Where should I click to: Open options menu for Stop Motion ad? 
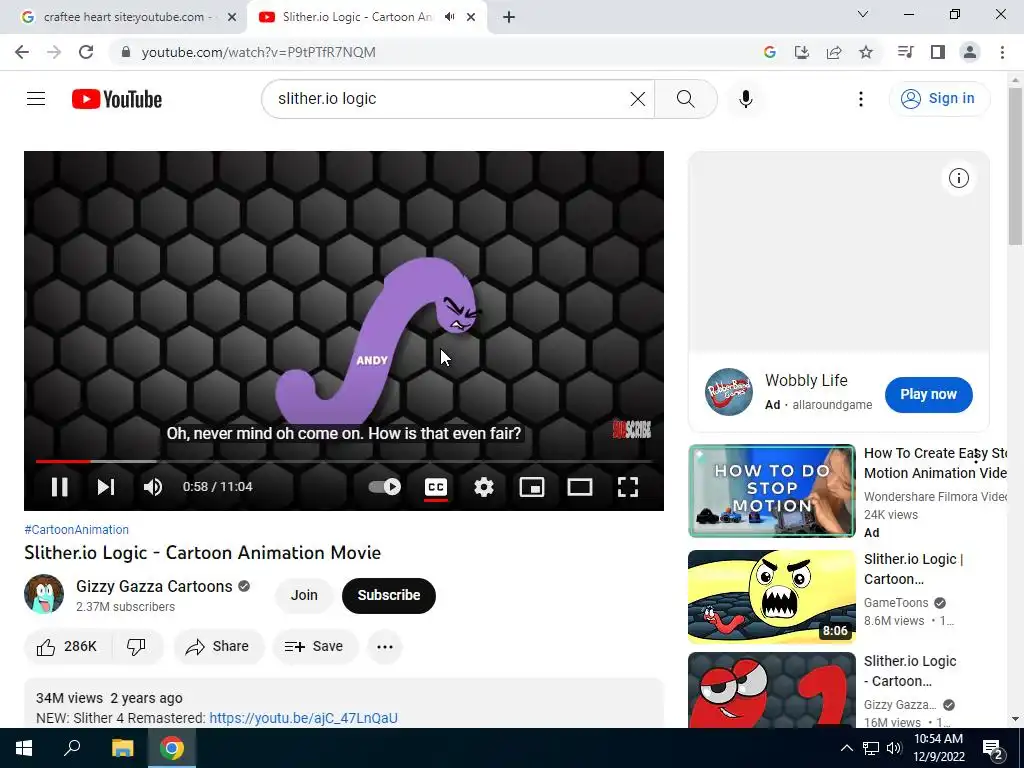(x=977, y=457)
